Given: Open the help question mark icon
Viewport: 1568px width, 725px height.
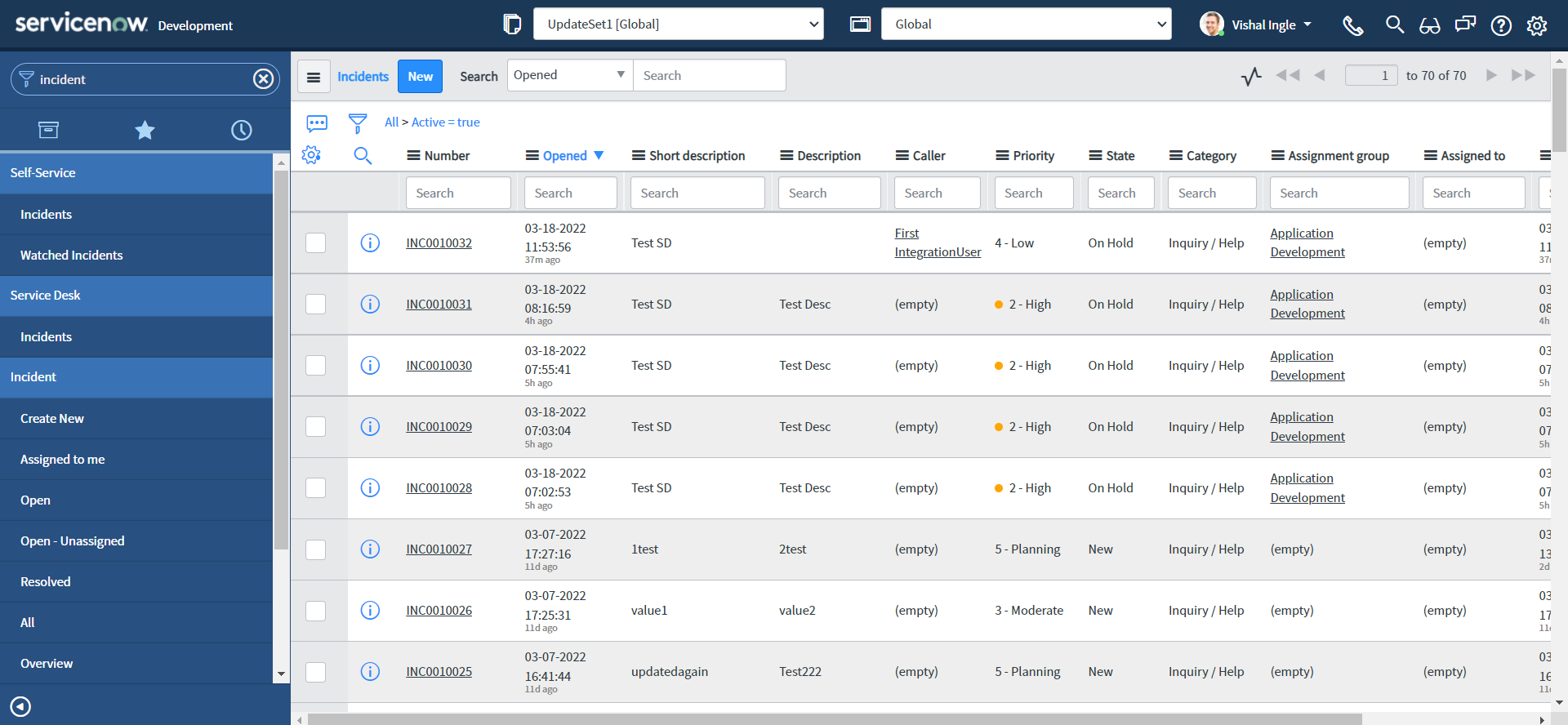Looking at the screenshot, I should (x=1501, y=25).
